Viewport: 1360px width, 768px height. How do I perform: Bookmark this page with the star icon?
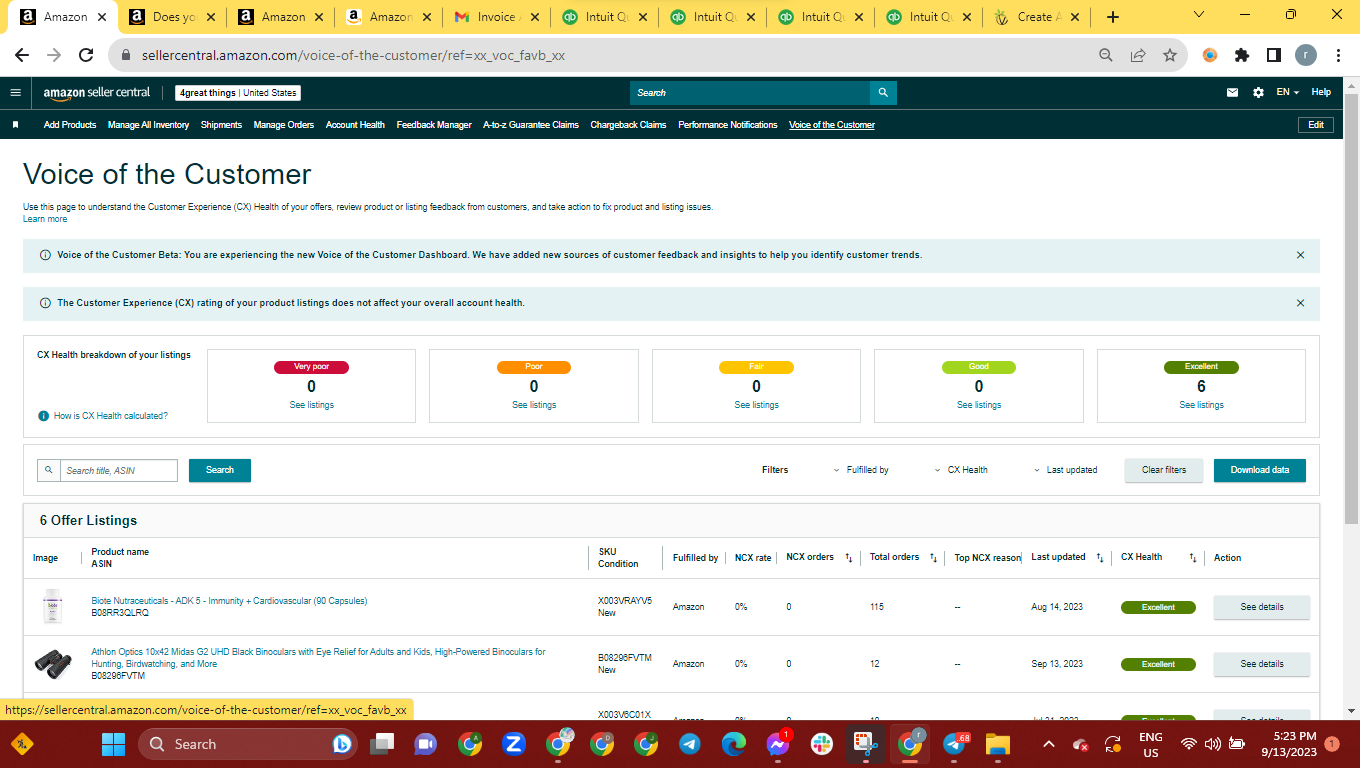(x=1170, y=56)
